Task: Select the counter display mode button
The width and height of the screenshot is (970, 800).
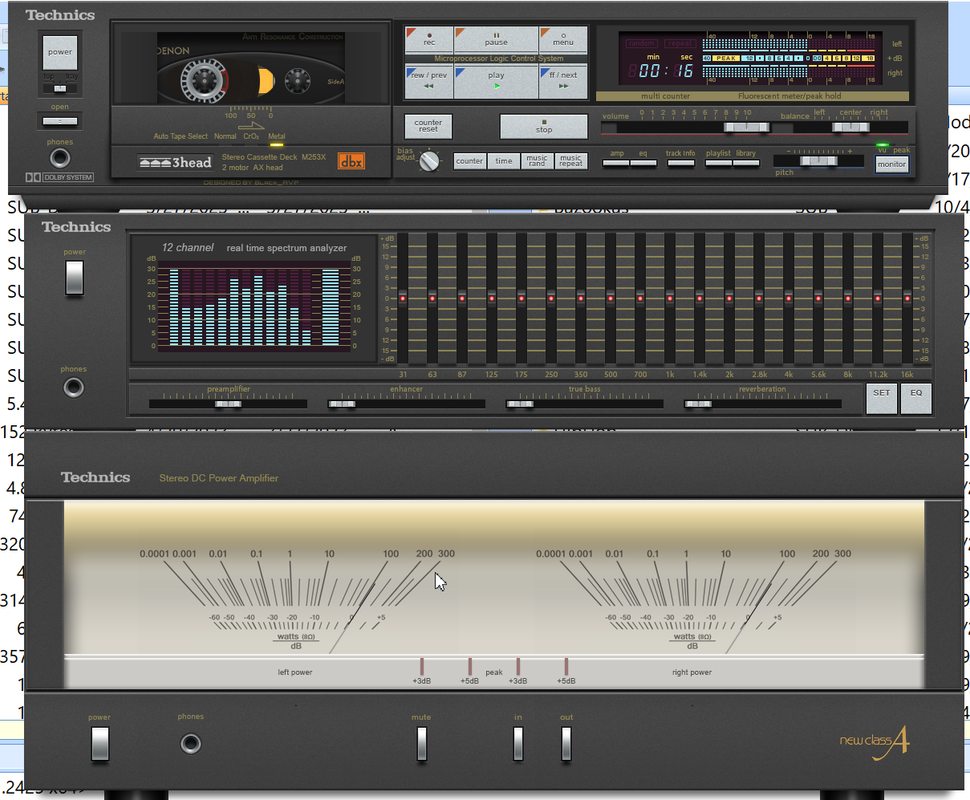Action: [469, 161]
